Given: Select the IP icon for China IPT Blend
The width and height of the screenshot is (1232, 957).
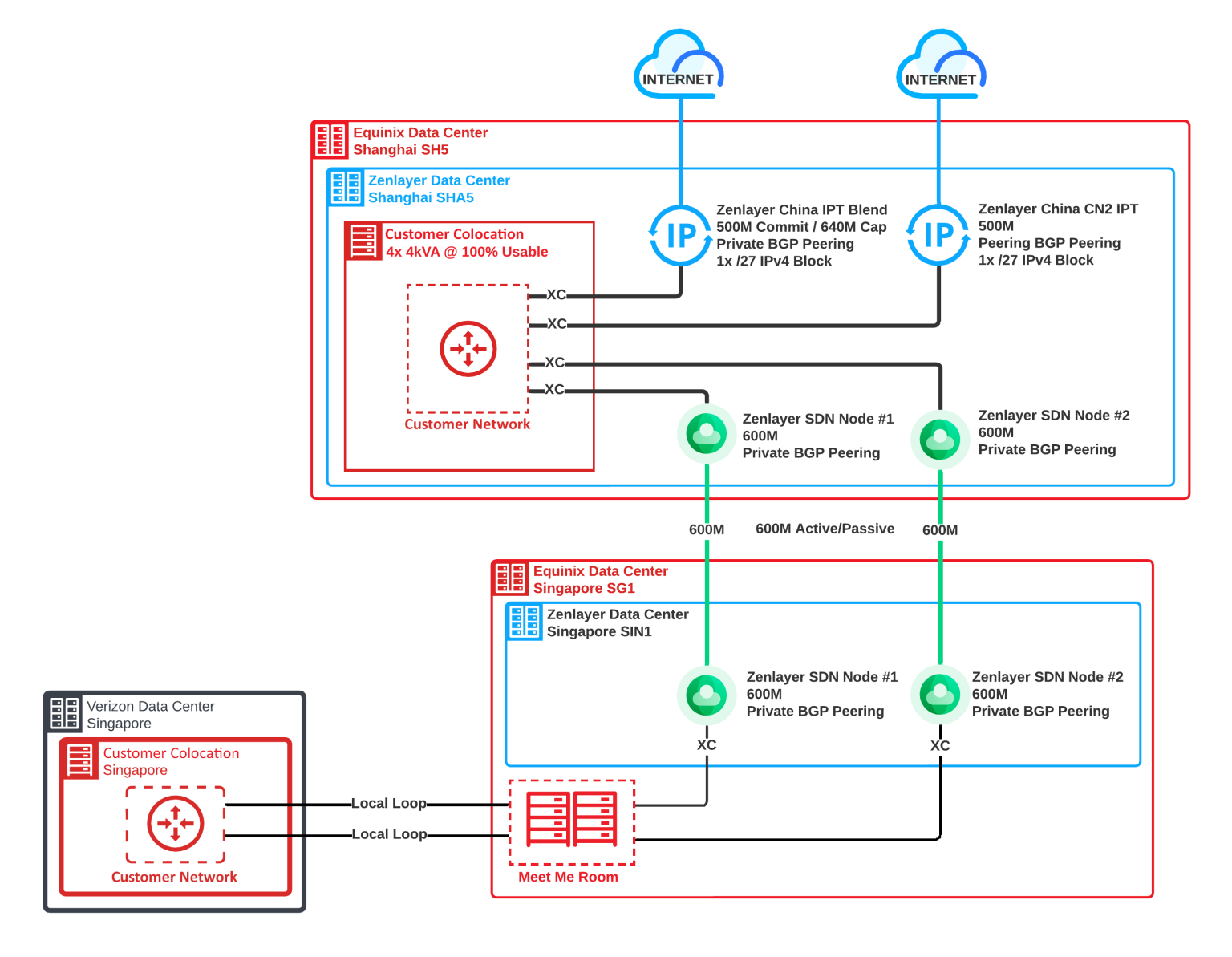Looking at the screenshot, I should (681, 235).
